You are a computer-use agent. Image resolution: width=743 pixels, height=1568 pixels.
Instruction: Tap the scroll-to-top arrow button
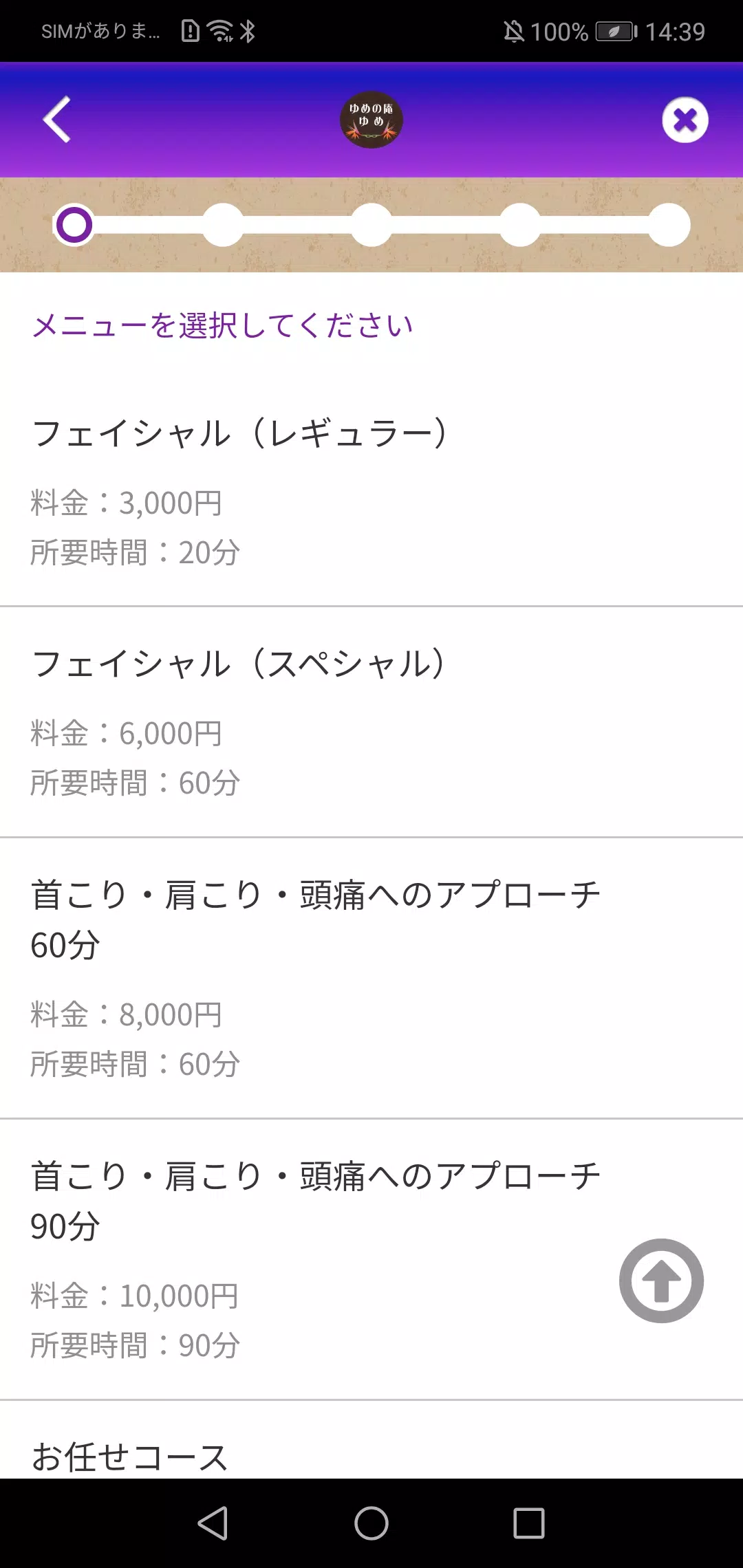661,1281
